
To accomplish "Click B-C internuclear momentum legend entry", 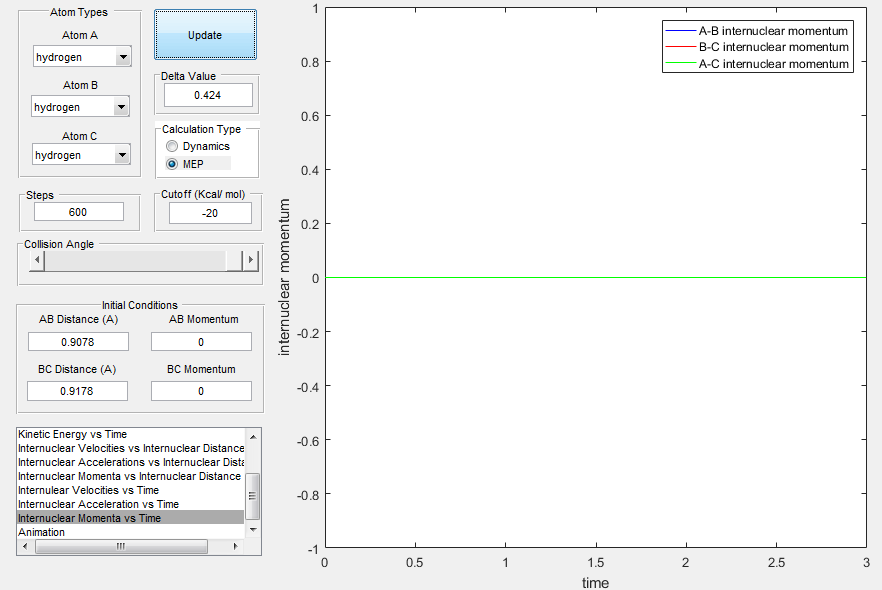I will [x=757, y=47].
